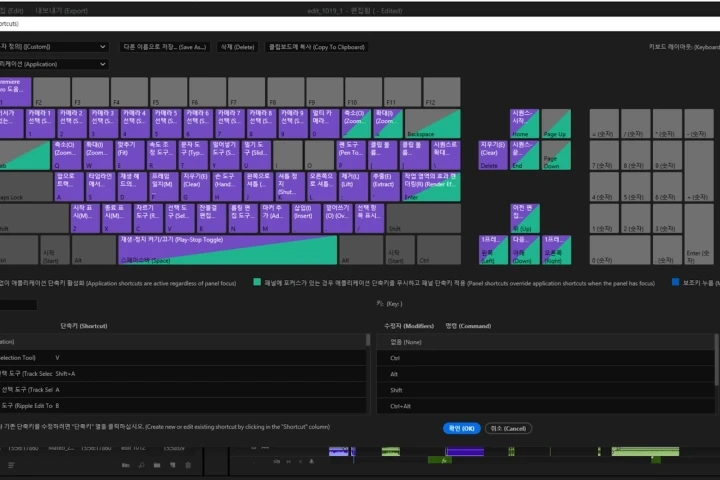Click the trash Clear icon in Project panel

(188, 465)
